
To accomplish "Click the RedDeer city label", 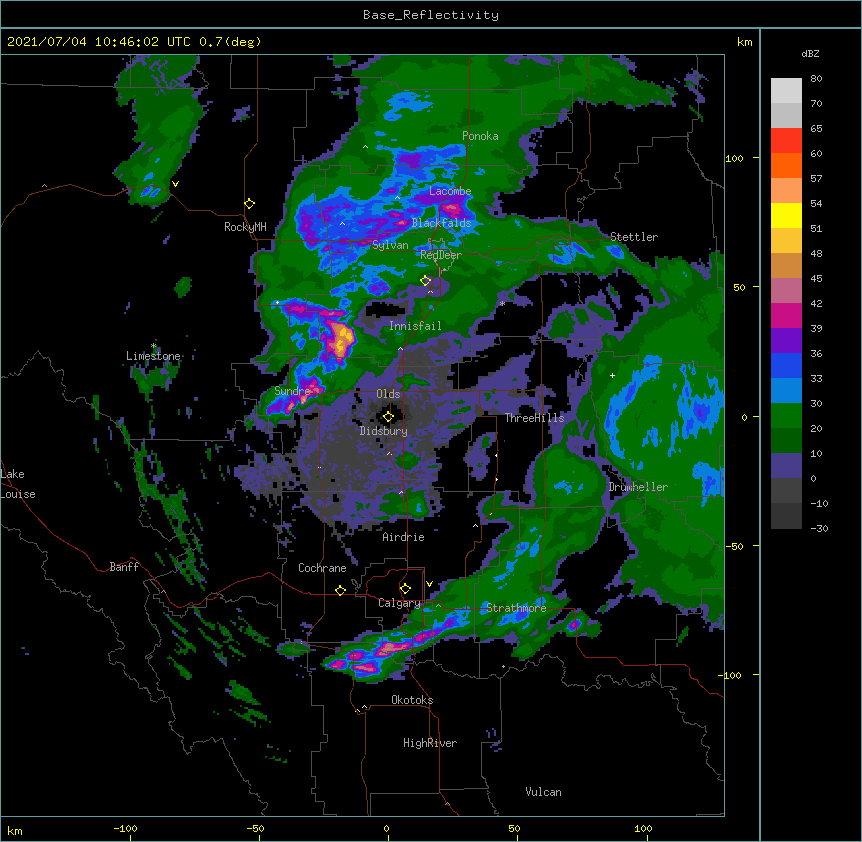I will (x=441, y=255).
